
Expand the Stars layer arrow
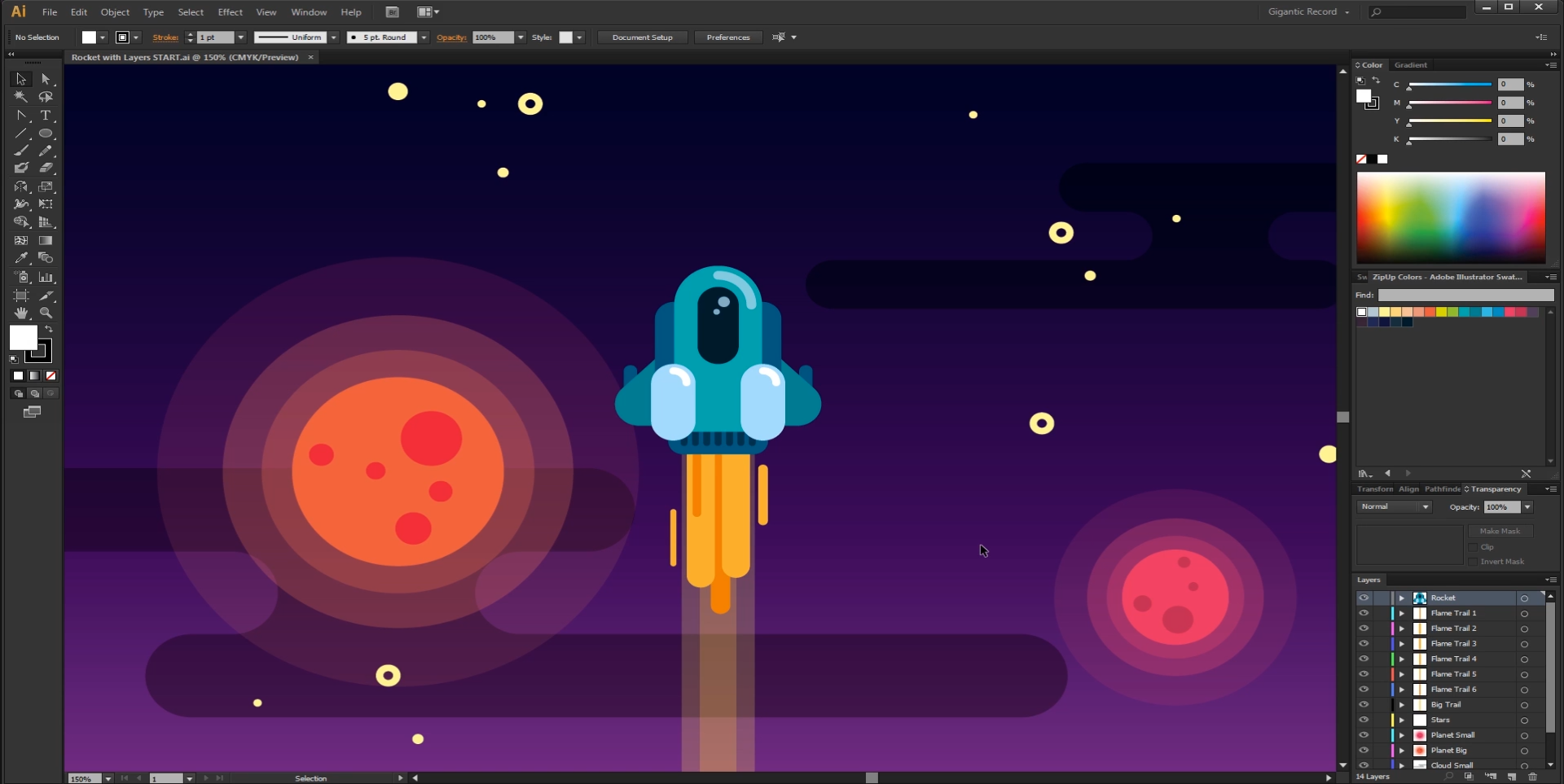pyautogui.click(x=1402, y=720)
